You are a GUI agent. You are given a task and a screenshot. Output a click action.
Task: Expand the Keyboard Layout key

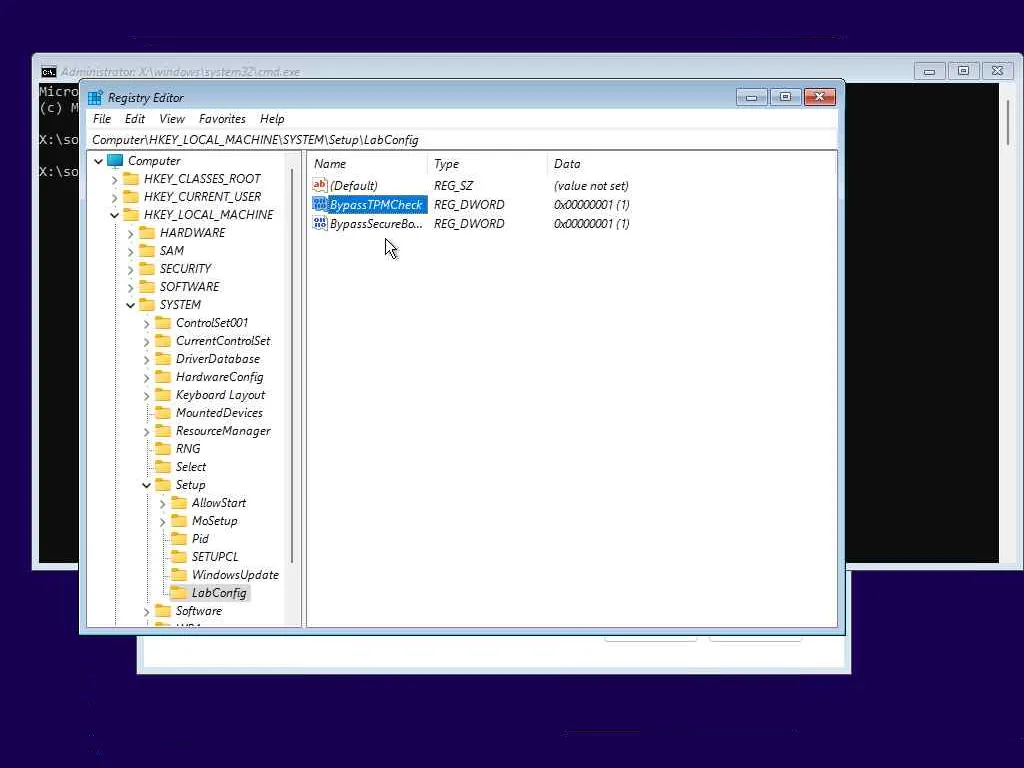(147, 395)
